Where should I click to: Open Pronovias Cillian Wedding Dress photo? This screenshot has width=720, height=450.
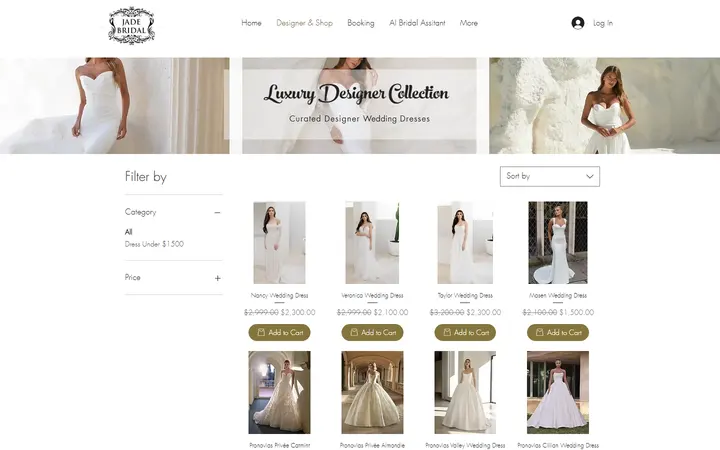click(x=558, y=393)
